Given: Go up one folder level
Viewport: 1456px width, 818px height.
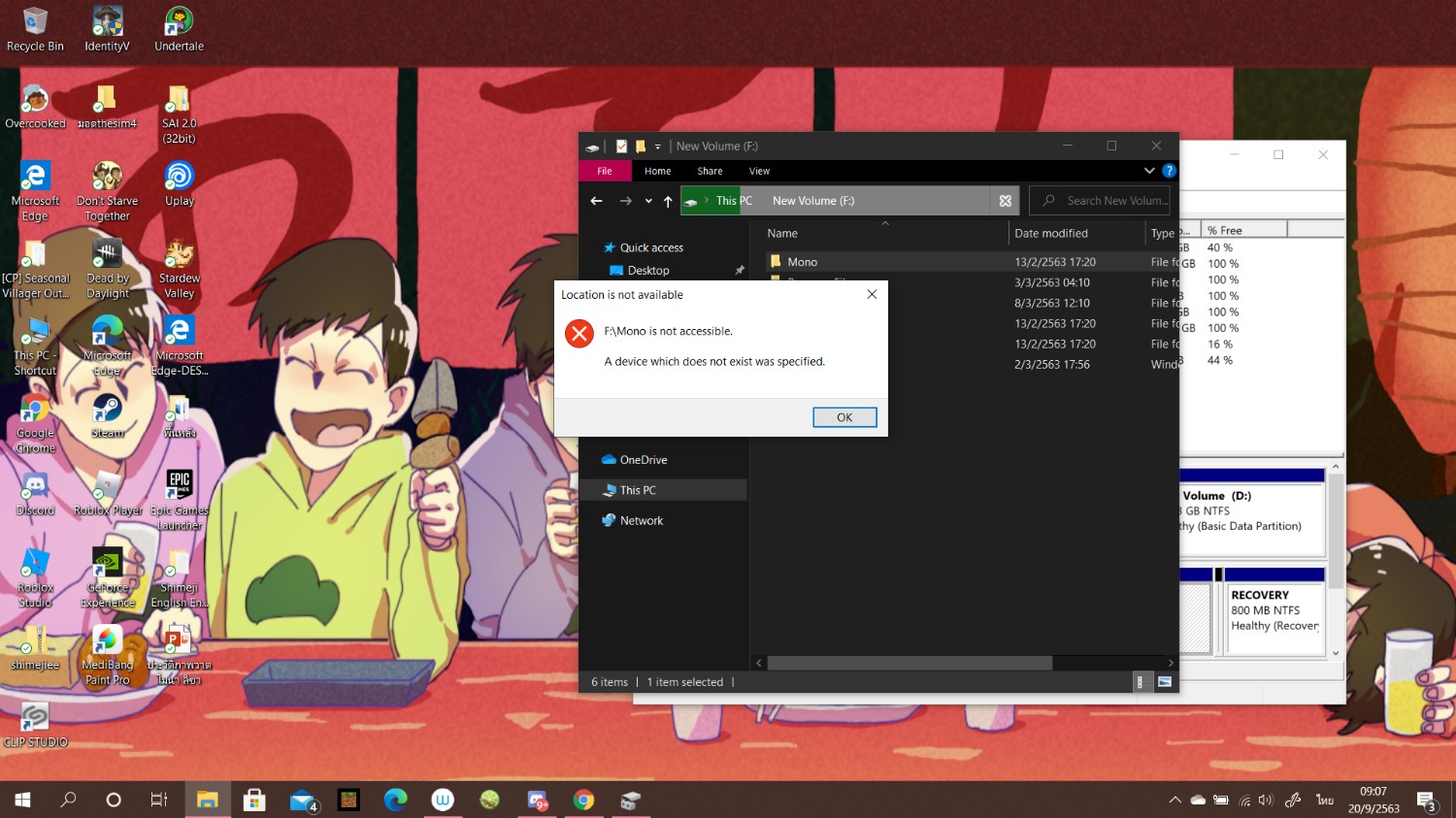Looking at the screenshot, I should tap(668, 201).
